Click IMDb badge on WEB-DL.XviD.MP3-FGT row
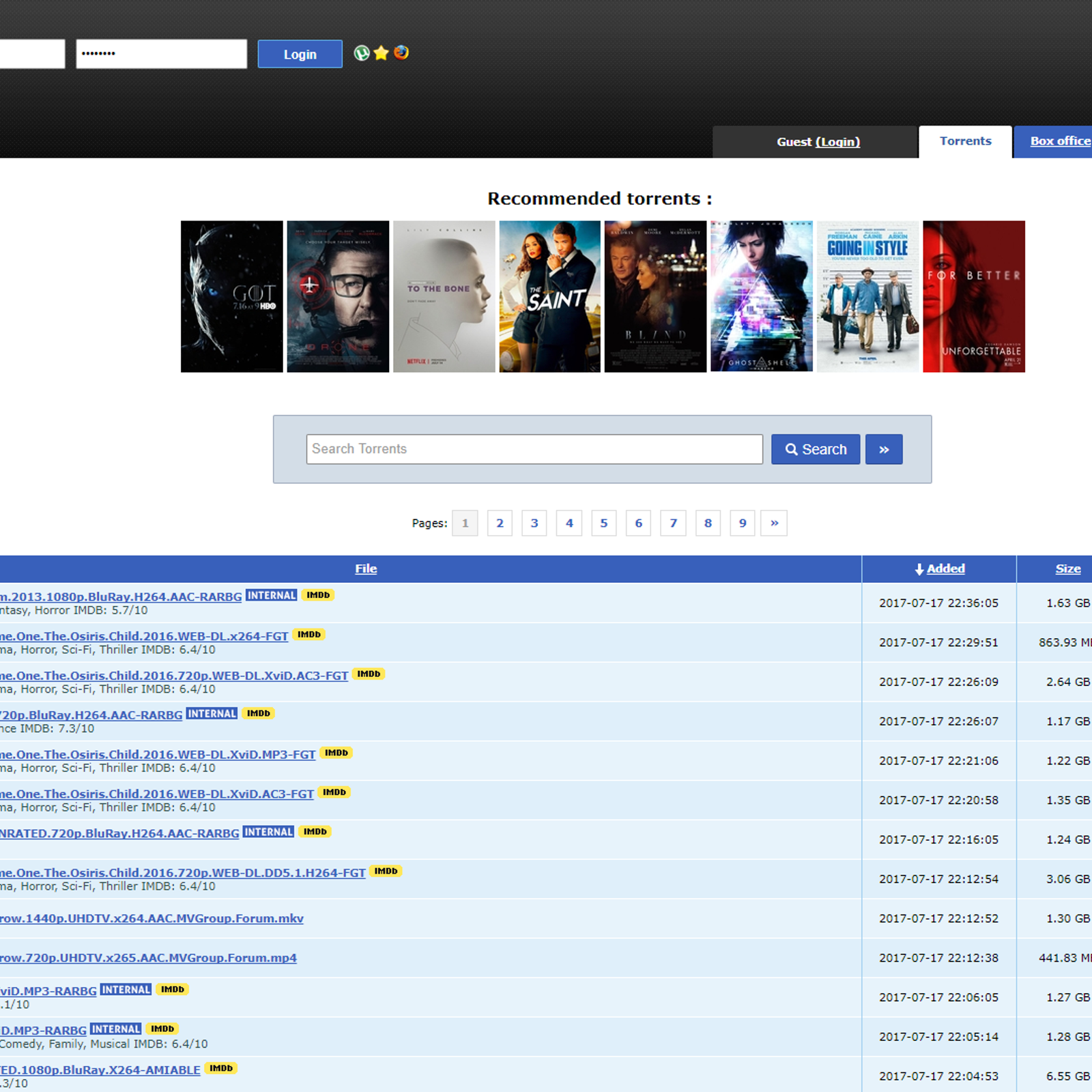Viewport: 1092px width, 1092px height. (336, 753)
